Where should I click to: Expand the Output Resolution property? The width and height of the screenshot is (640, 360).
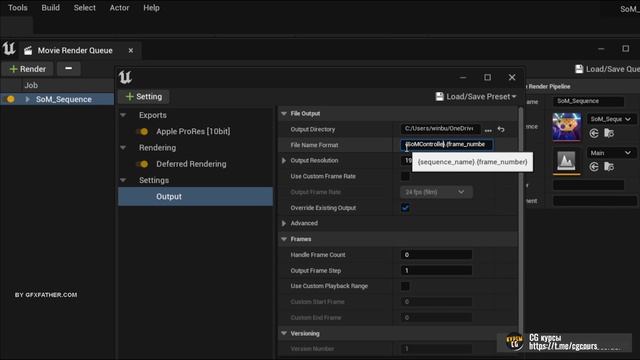(x=284, y=160)
